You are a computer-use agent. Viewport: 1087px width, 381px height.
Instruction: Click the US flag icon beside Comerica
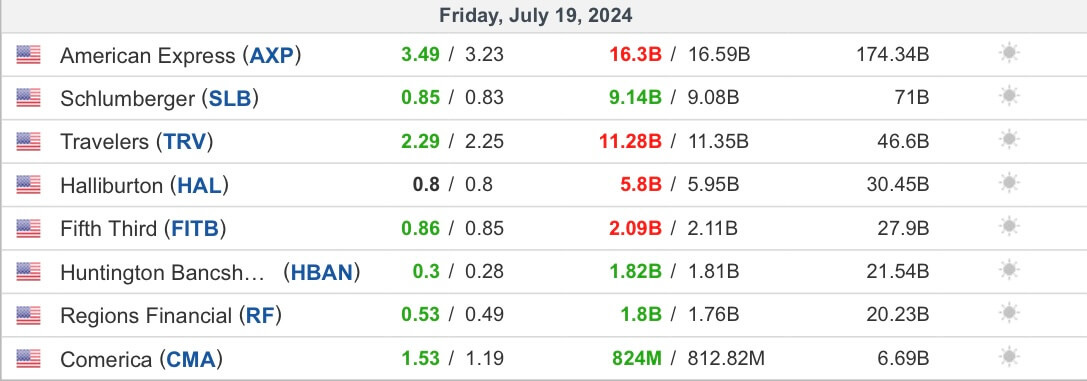pyautogui.click(x=28, y=359)
